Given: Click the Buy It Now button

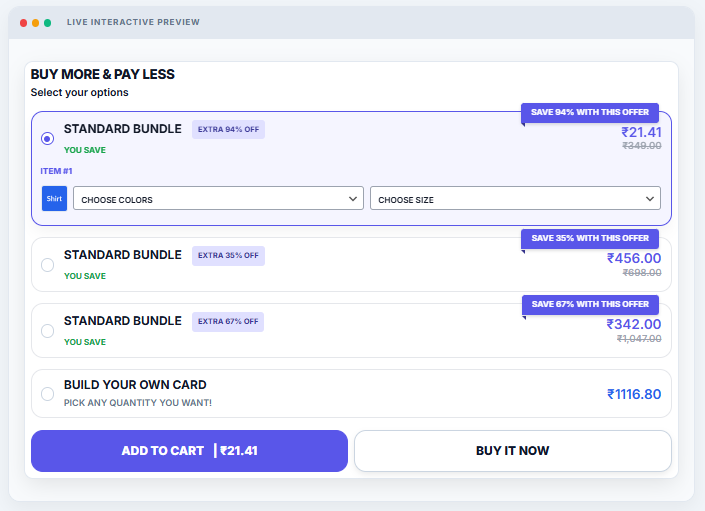Looking at the screenshot, I should pyautogui.click(x=513, y=451).
